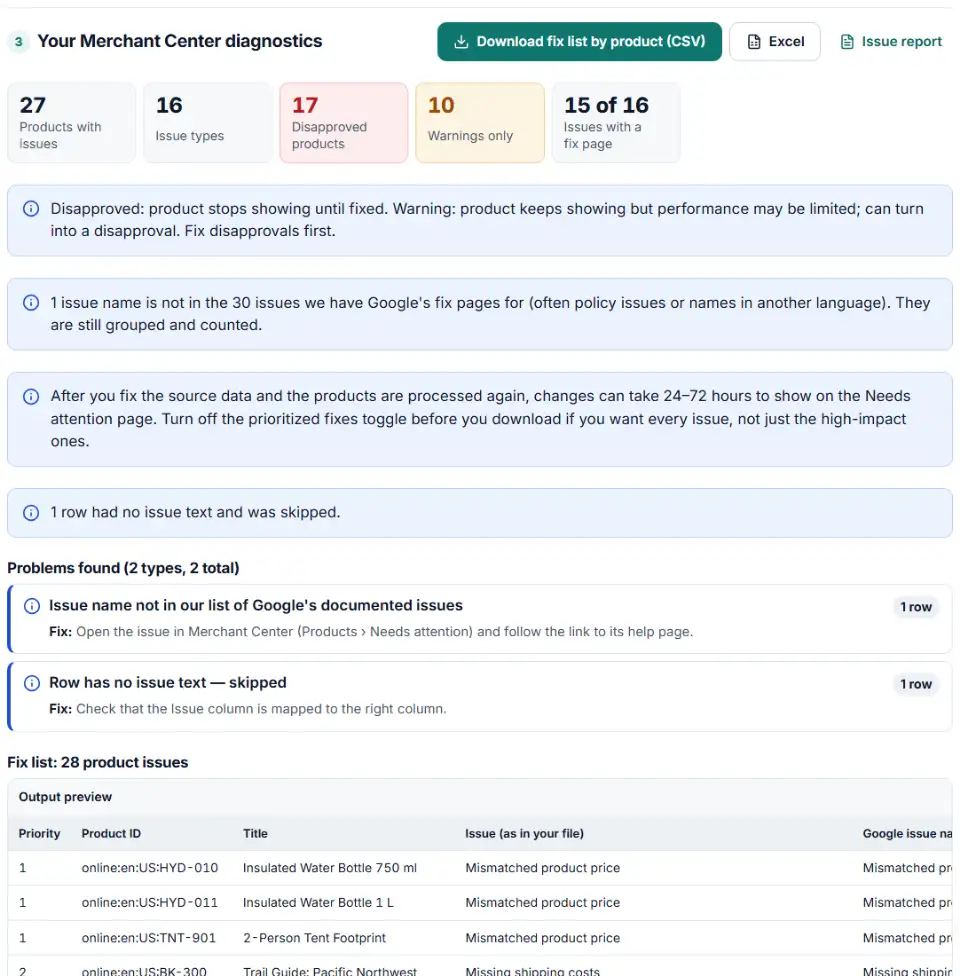Click title 2-Person Tent Footprint
Viewport: 960px width, 976px height.
coord(314,939)
